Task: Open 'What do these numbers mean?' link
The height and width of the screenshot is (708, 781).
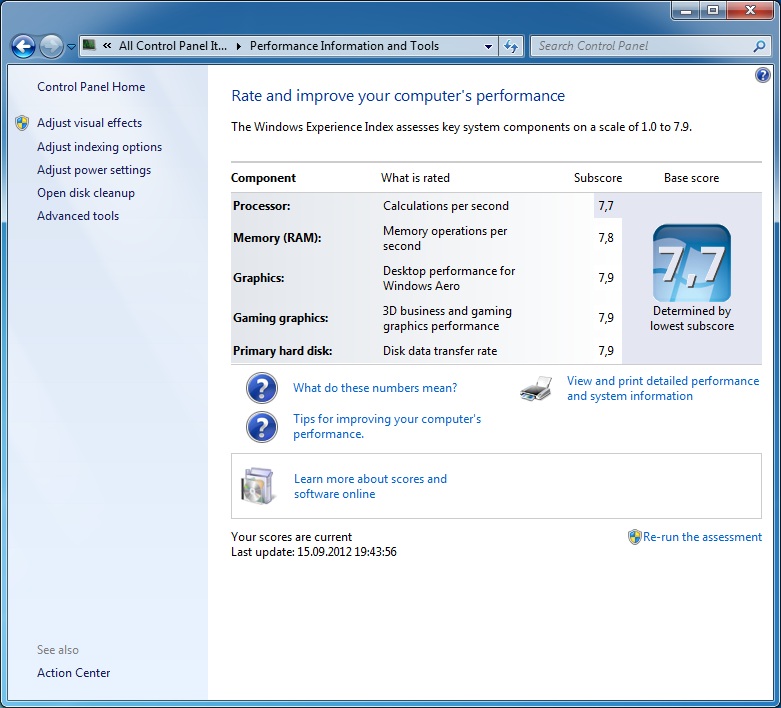Action: pyautogui.click(x=375, y=388)
